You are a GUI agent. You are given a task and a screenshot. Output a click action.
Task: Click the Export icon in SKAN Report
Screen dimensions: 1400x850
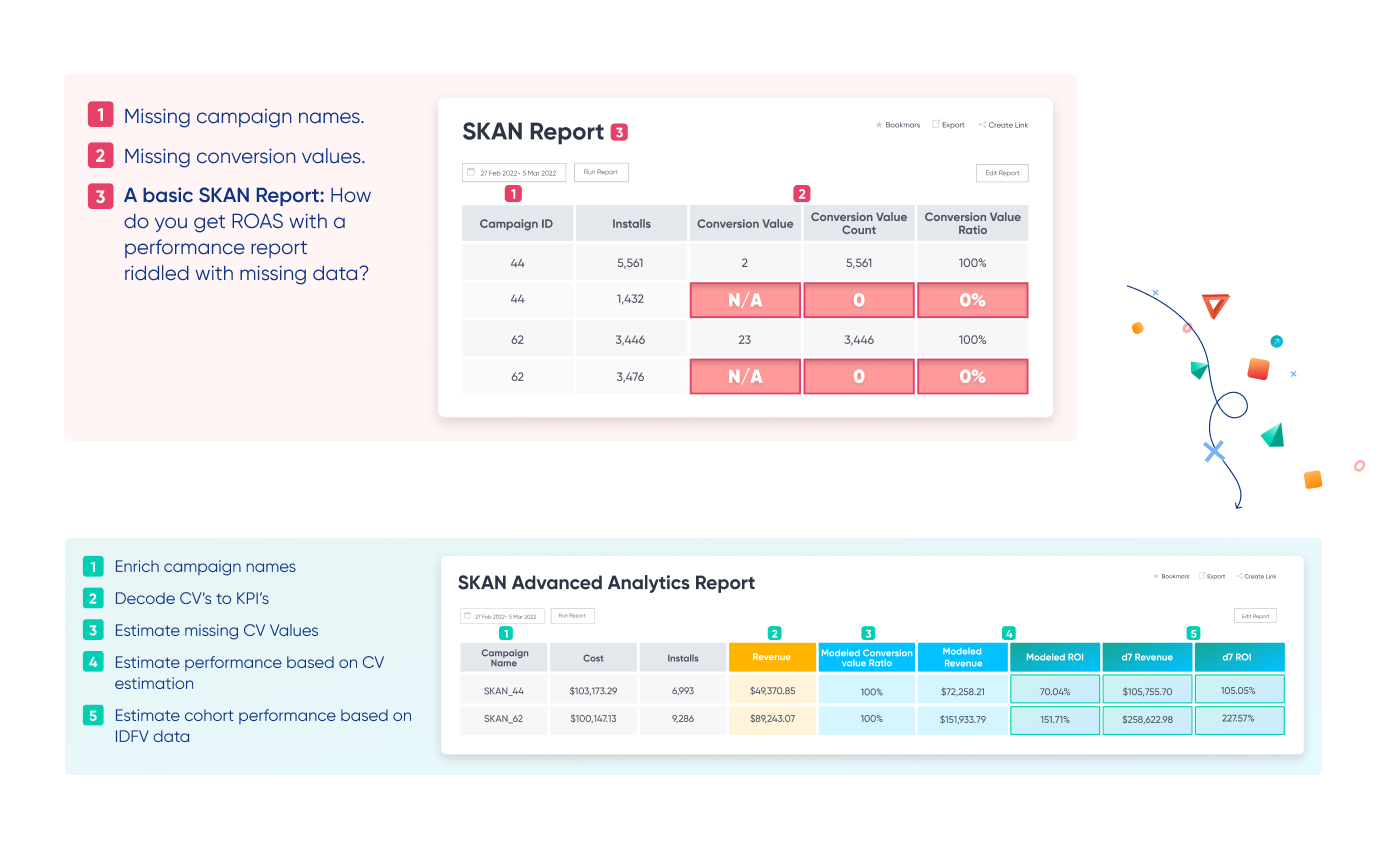pos(936,125)
